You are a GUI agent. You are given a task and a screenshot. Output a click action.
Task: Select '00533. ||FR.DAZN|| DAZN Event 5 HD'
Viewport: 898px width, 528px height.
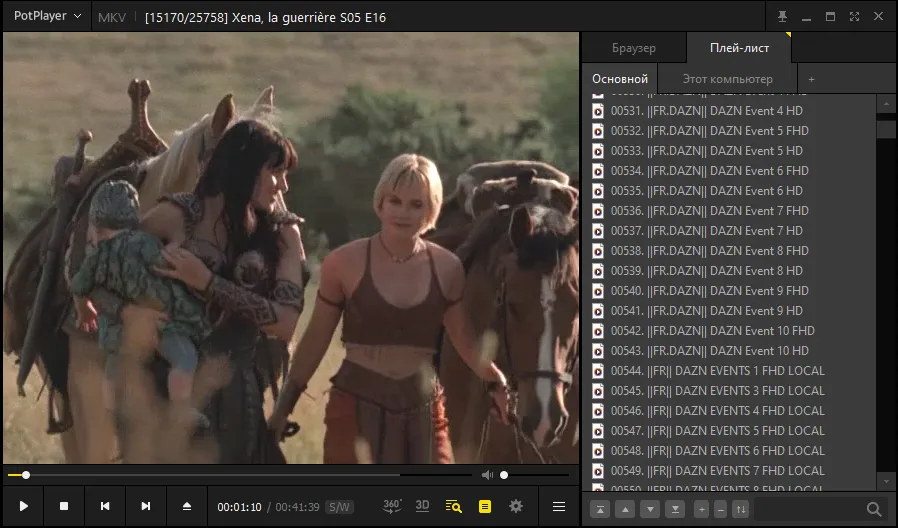(x=730, y=151)
